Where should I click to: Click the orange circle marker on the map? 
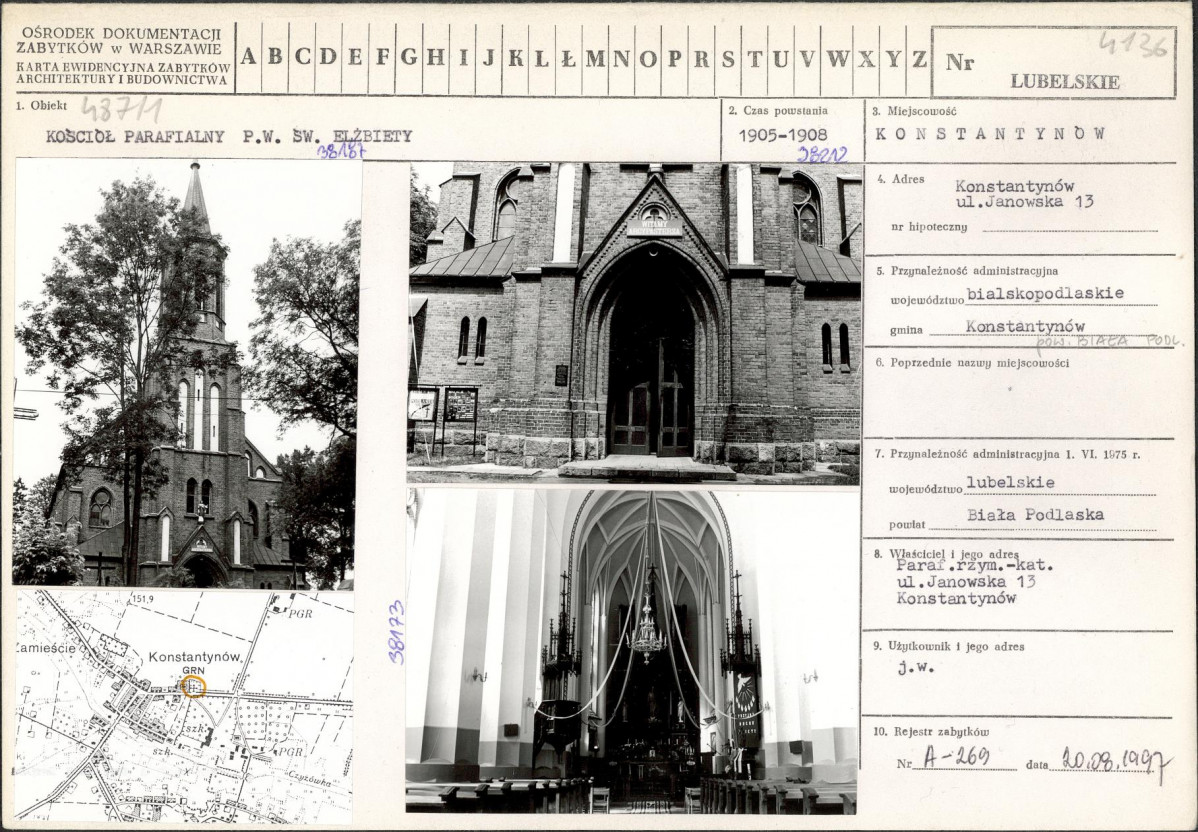pyautogui.click(x=194, y=686)
